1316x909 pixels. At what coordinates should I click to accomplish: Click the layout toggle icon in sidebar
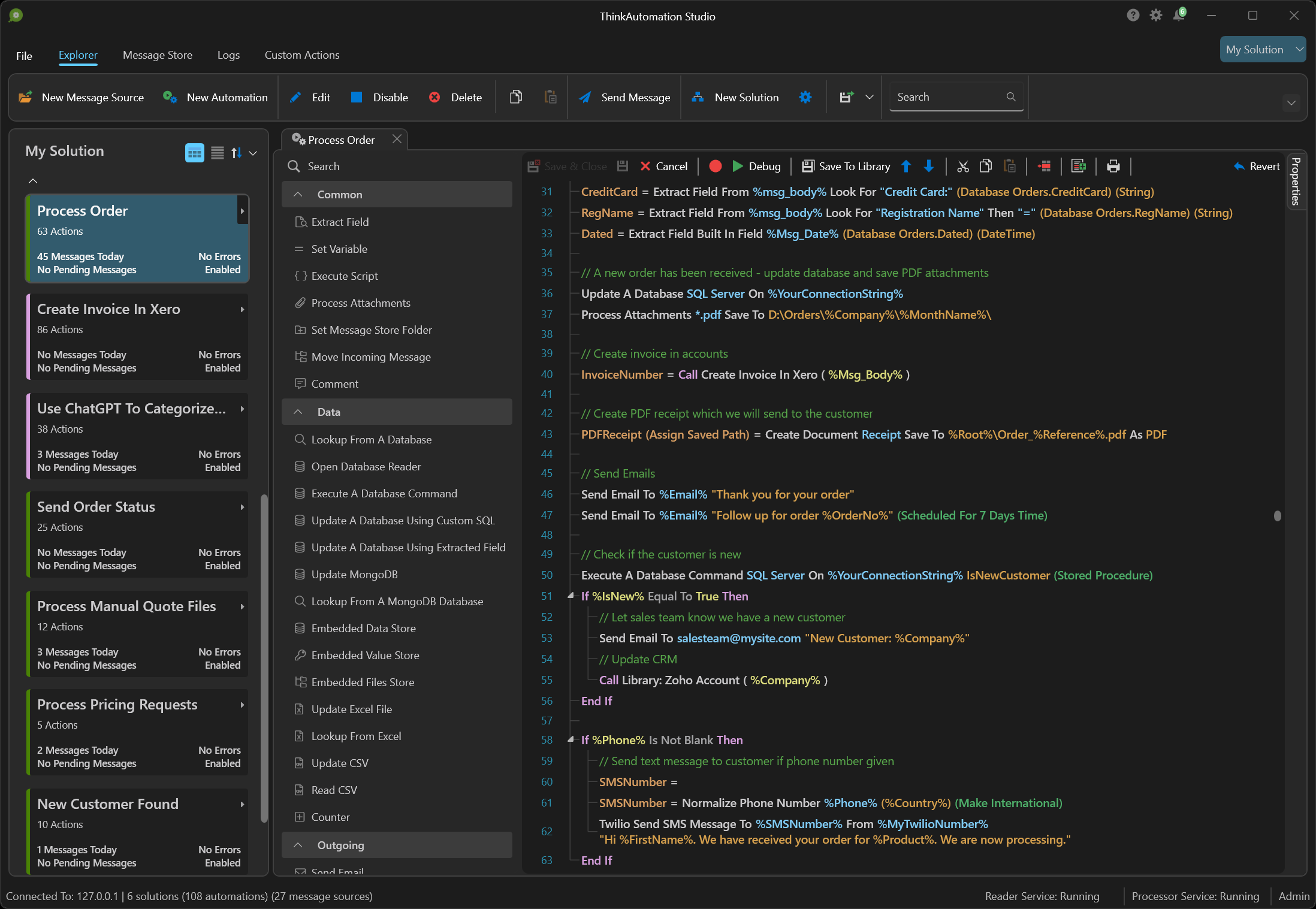(x=194, y=152)
